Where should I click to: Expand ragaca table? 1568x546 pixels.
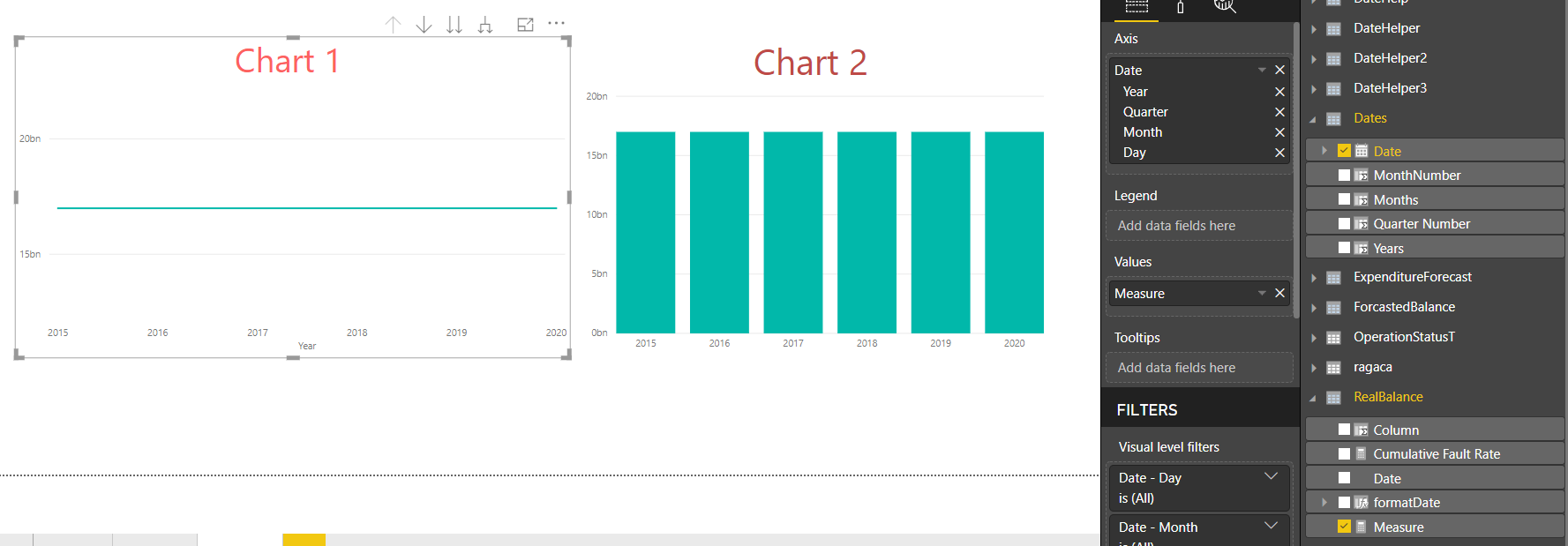[x=1314, y=368]
